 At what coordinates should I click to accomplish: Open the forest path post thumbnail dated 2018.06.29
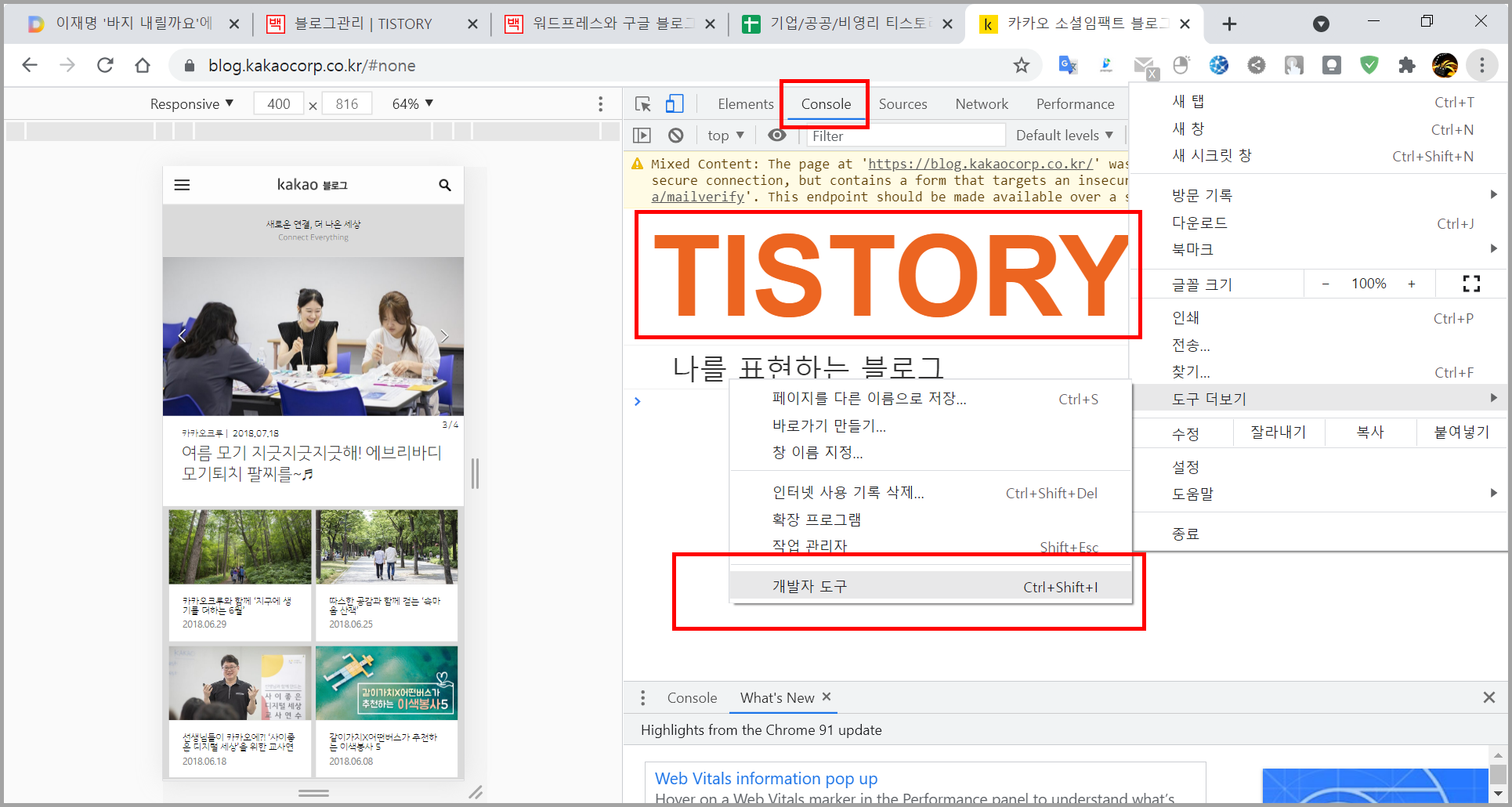click(x=240, y=546)
